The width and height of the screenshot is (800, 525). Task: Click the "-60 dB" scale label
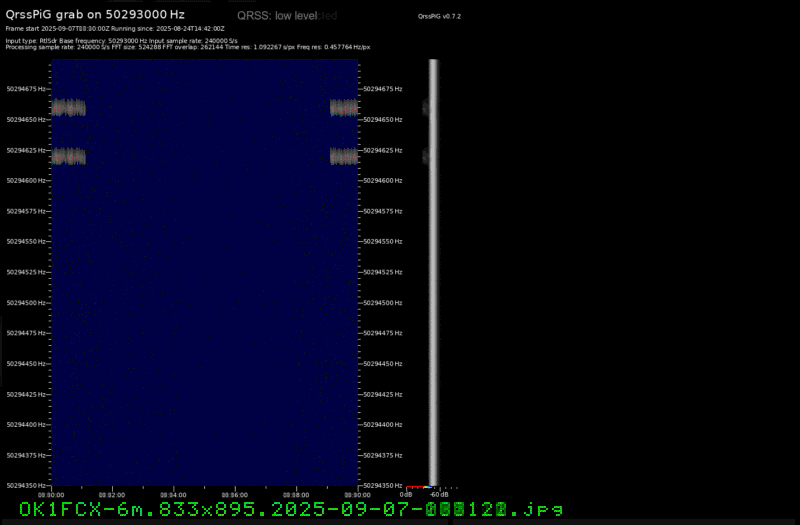[439, 495]
